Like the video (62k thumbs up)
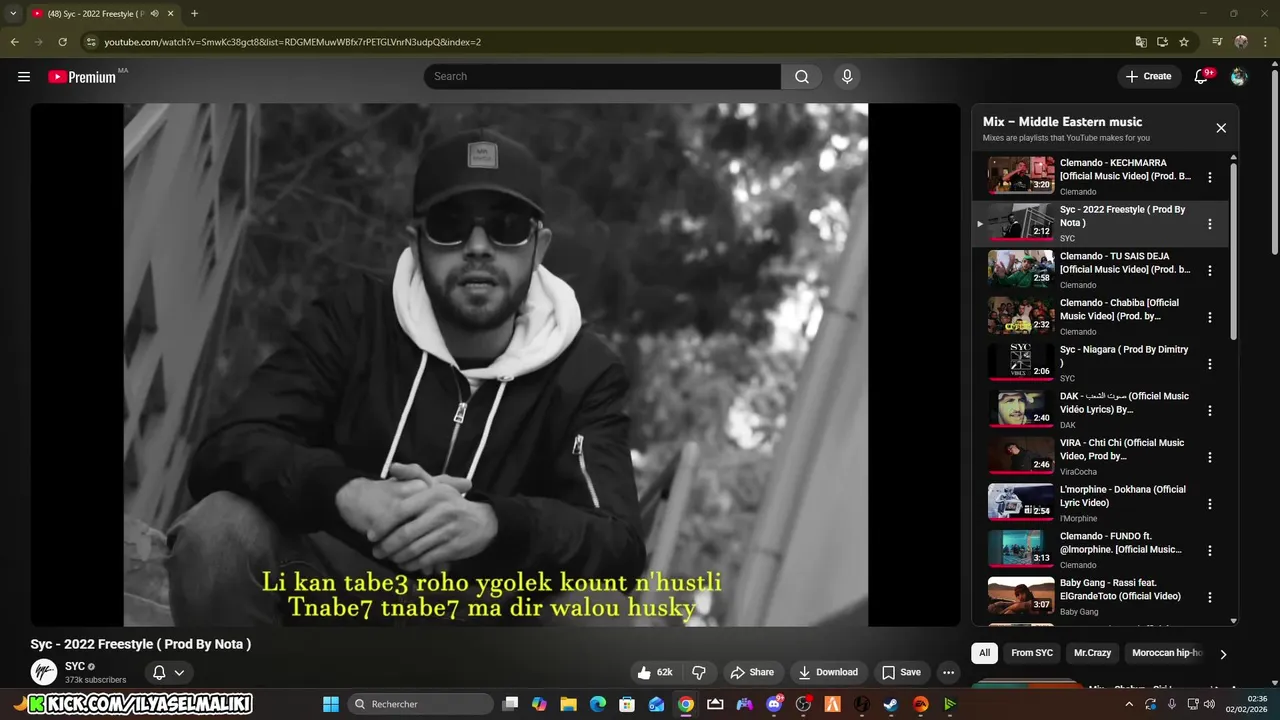The width and height of the screenshot is (1280, 720). [x=655, y=672]
